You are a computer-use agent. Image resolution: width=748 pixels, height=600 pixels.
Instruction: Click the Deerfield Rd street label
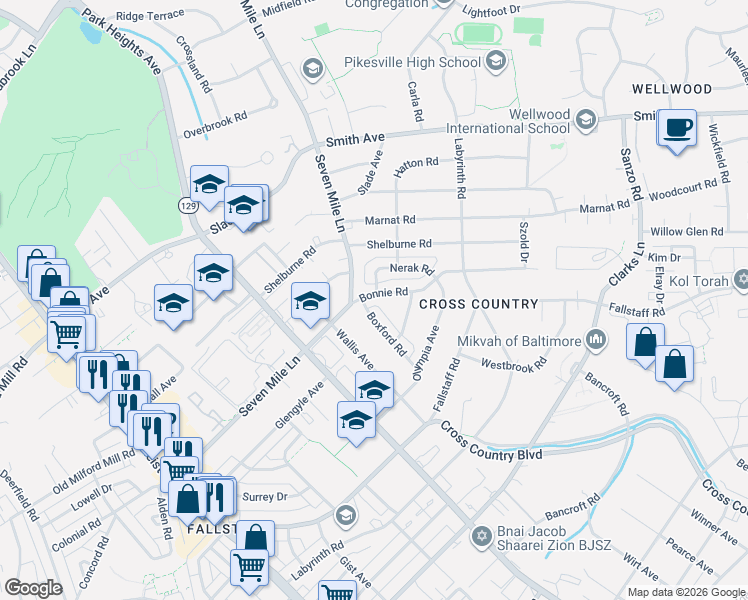pyautogui.click(x=19, y=495)
